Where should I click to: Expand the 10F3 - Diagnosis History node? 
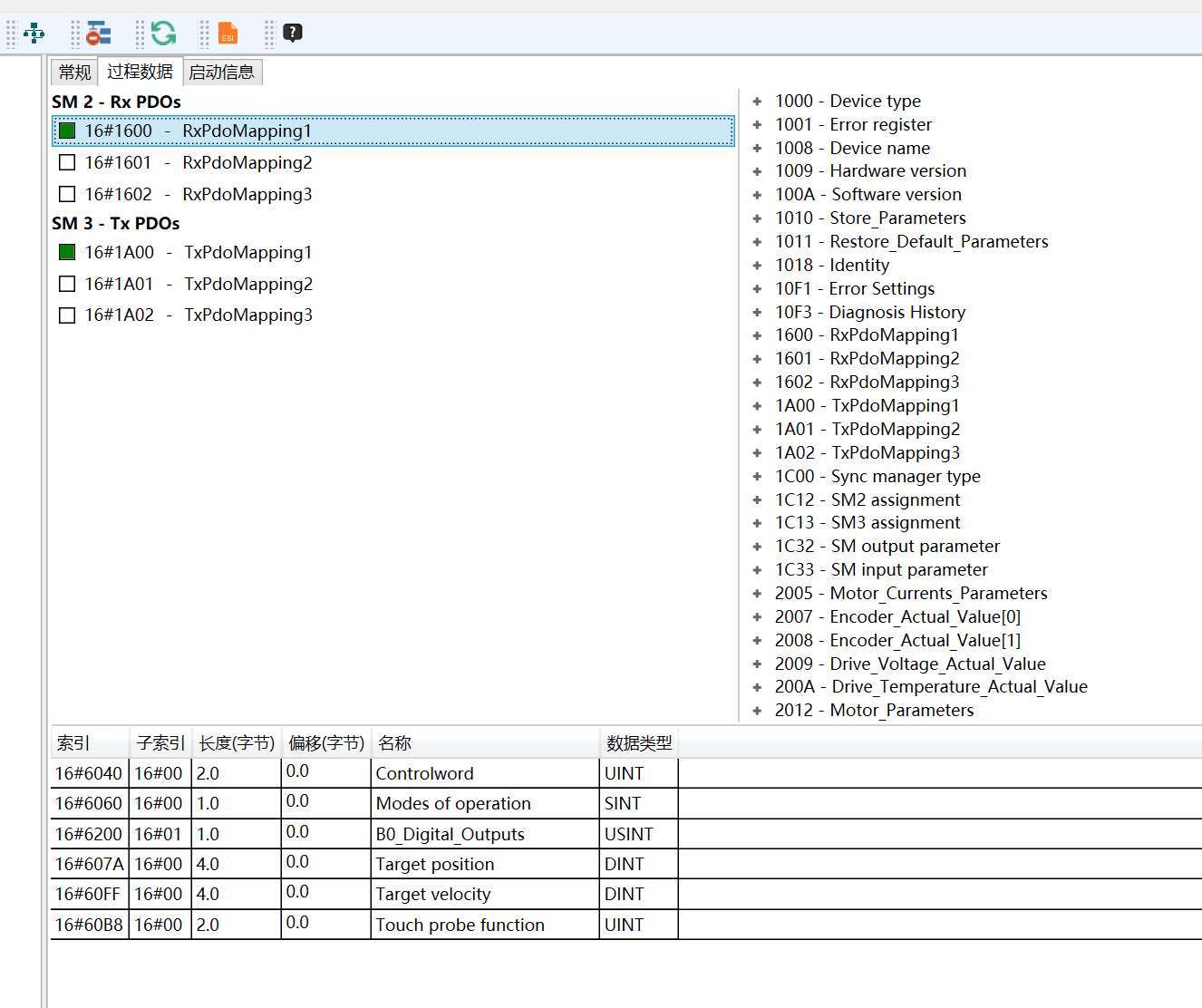(757, 313)
